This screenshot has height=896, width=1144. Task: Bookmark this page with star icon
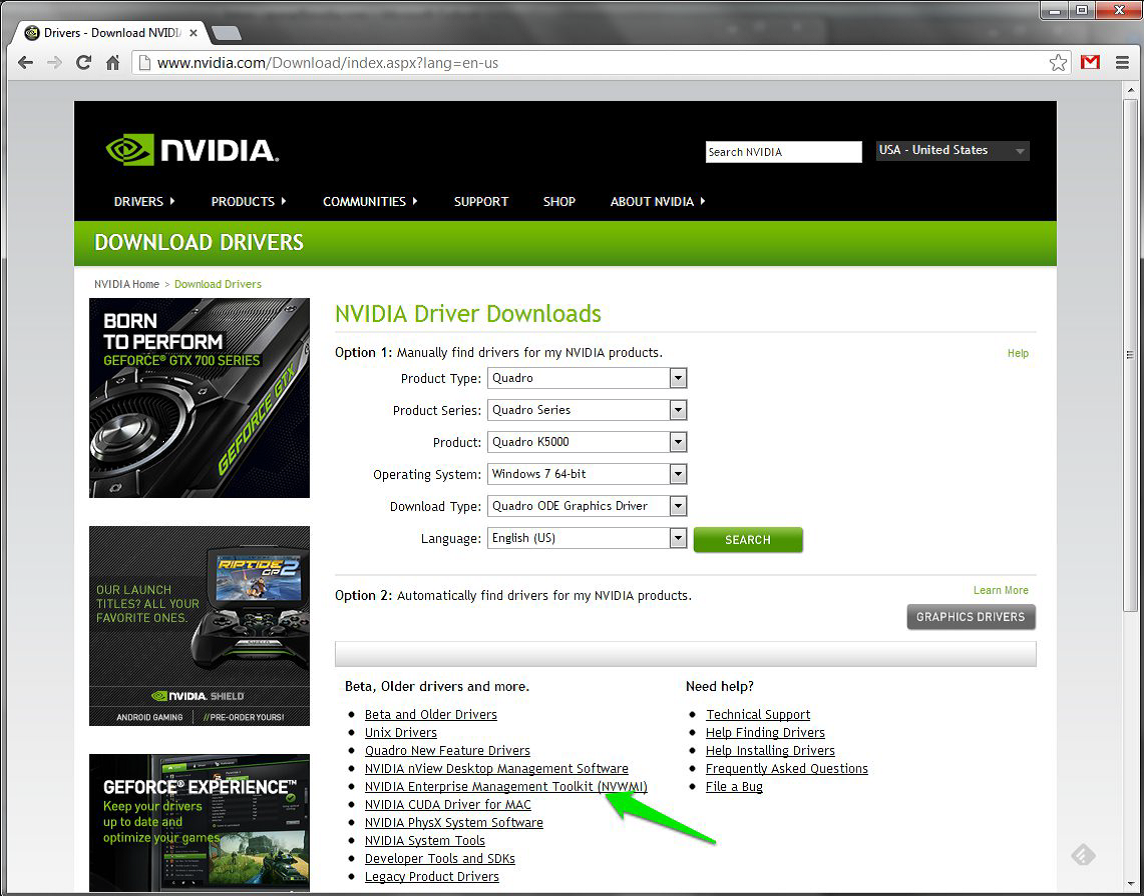click(x=1058, y=63)
